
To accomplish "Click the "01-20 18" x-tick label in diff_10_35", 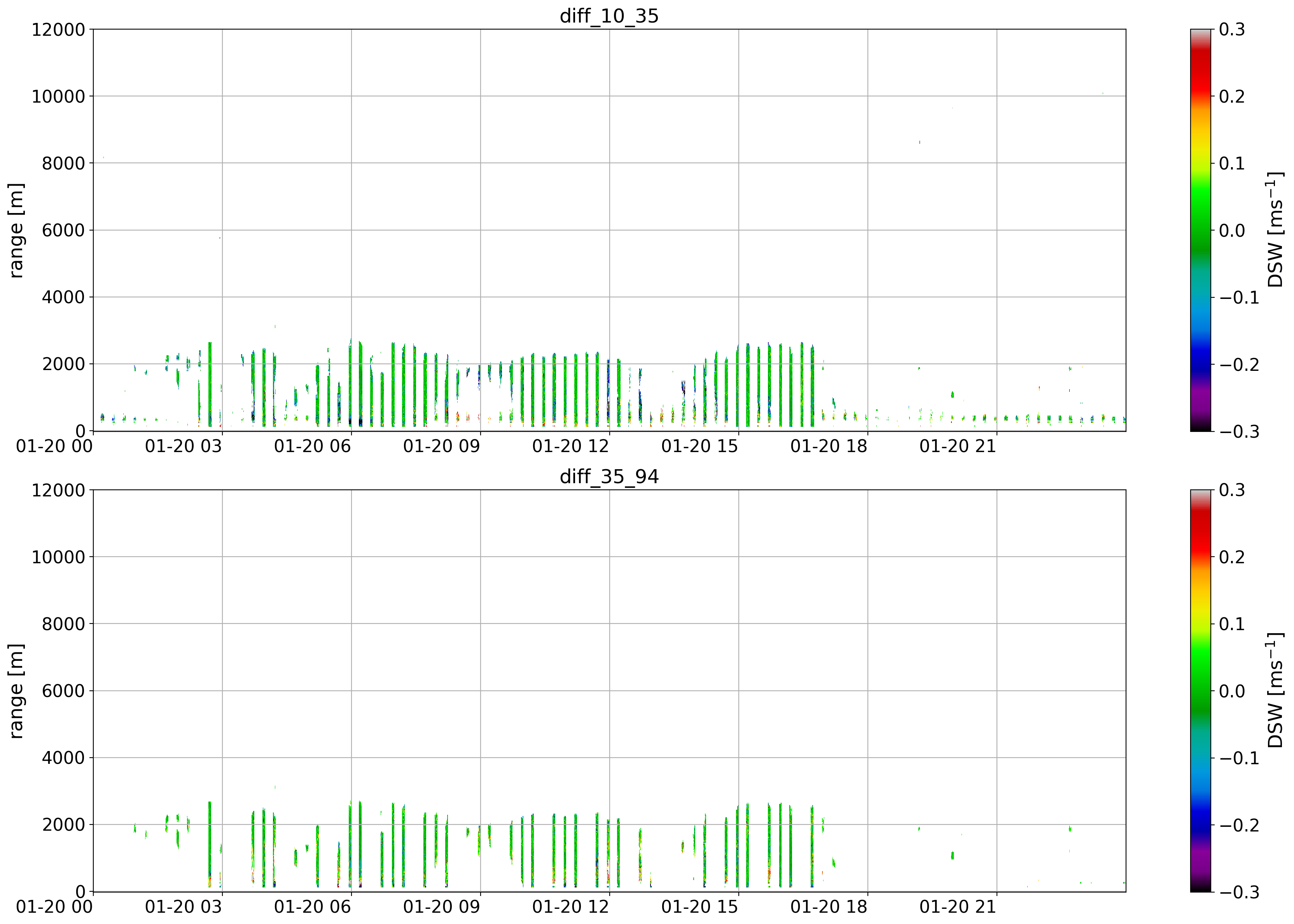I will point(829,446).
